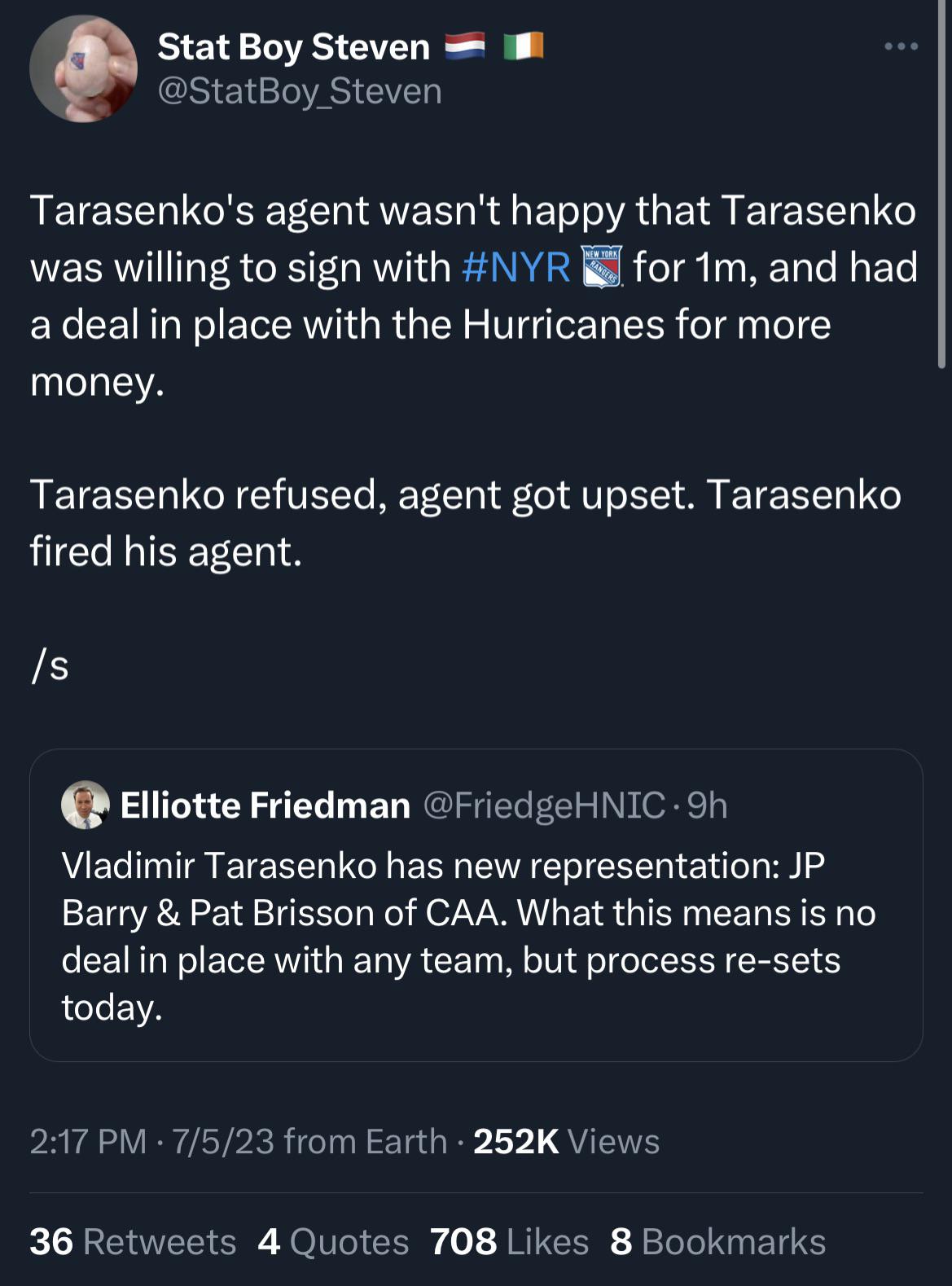952x1286 pixels.
Task: View the 252K Views analytics
Action: pos(566,1141)
